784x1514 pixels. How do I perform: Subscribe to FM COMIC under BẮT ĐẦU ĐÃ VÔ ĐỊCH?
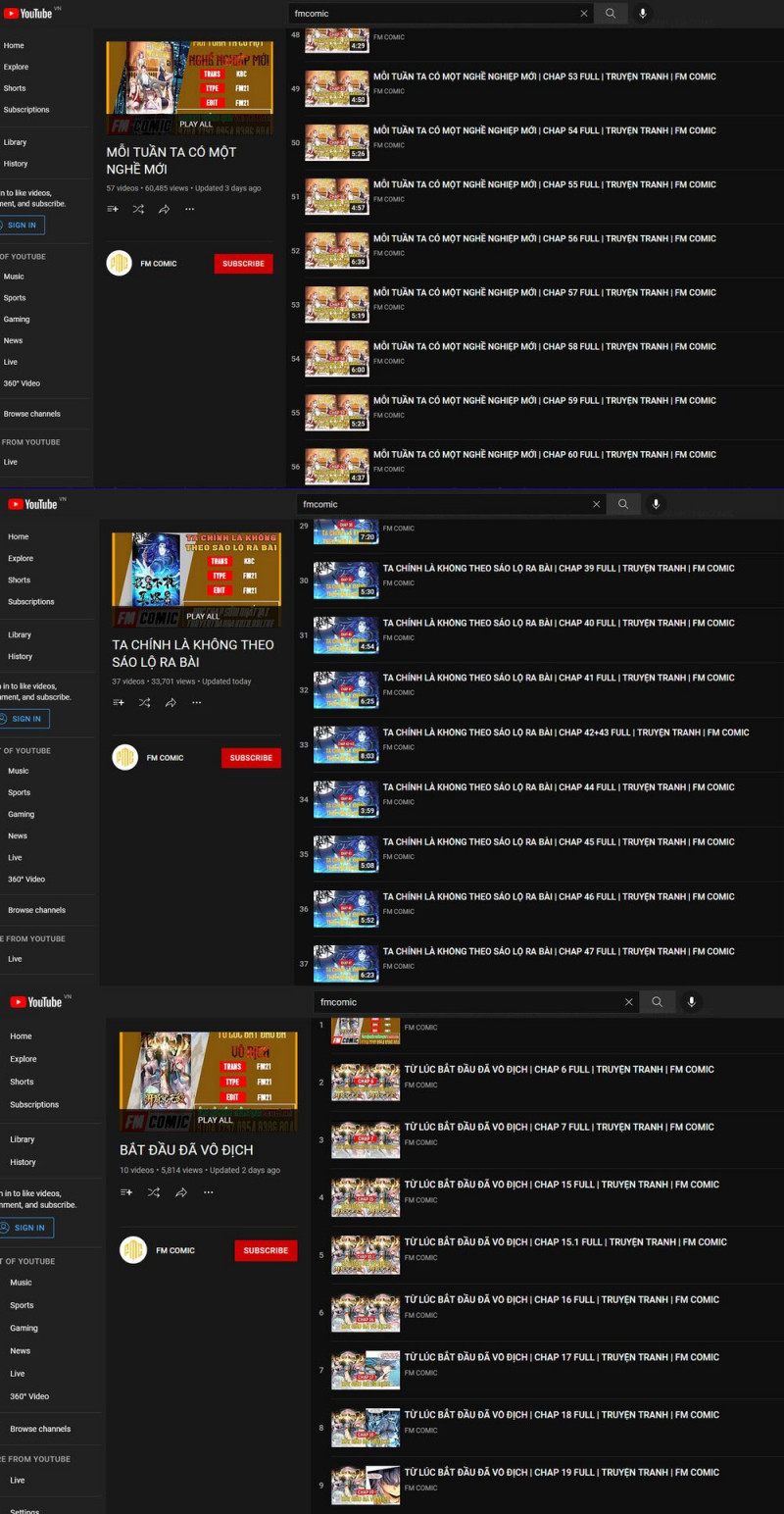[266, 1250]
